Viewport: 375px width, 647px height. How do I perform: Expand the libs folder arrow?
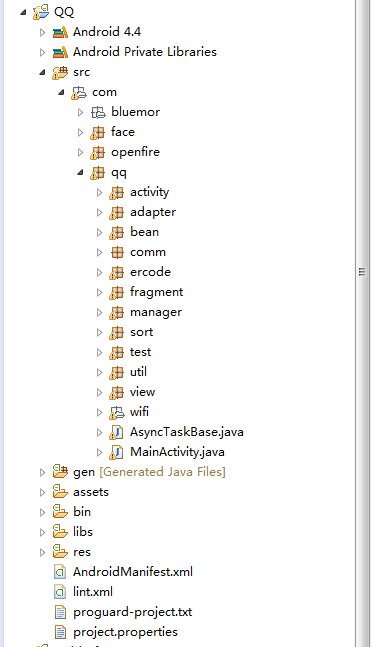[x=42, y=532]
